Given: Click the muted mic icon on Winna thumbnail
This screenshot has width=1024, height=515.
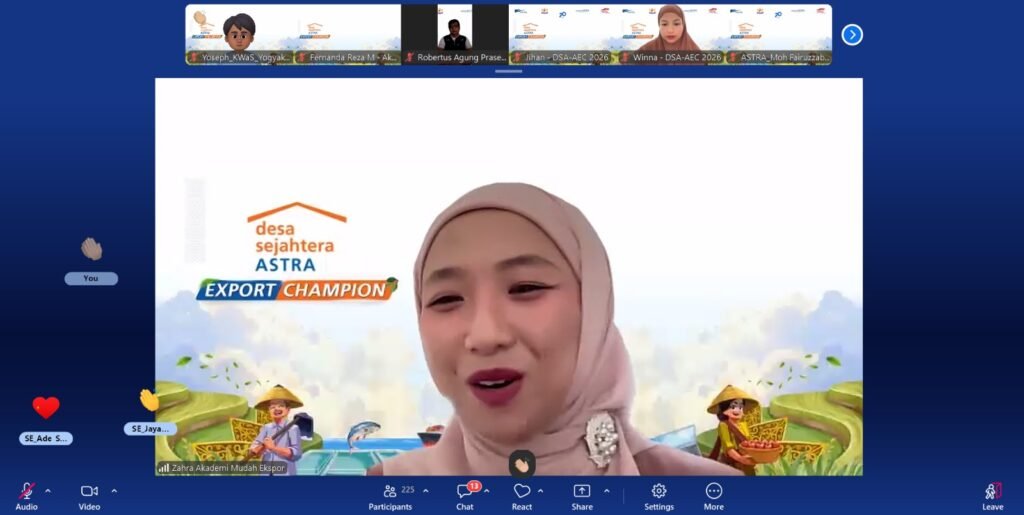Looking at the screenshot, I should 625,57.
